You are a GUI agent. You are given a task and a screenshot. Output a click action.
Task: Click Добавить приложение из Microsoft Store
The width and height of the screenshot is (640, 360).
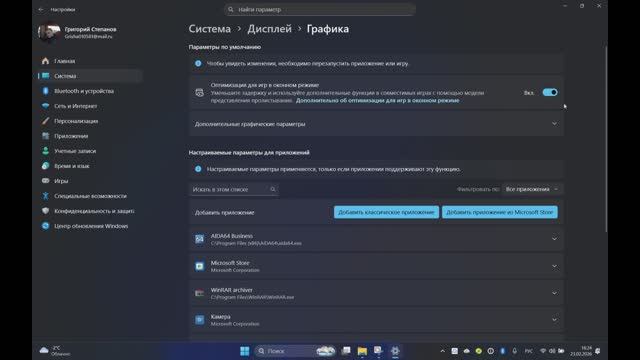(500, 212)
